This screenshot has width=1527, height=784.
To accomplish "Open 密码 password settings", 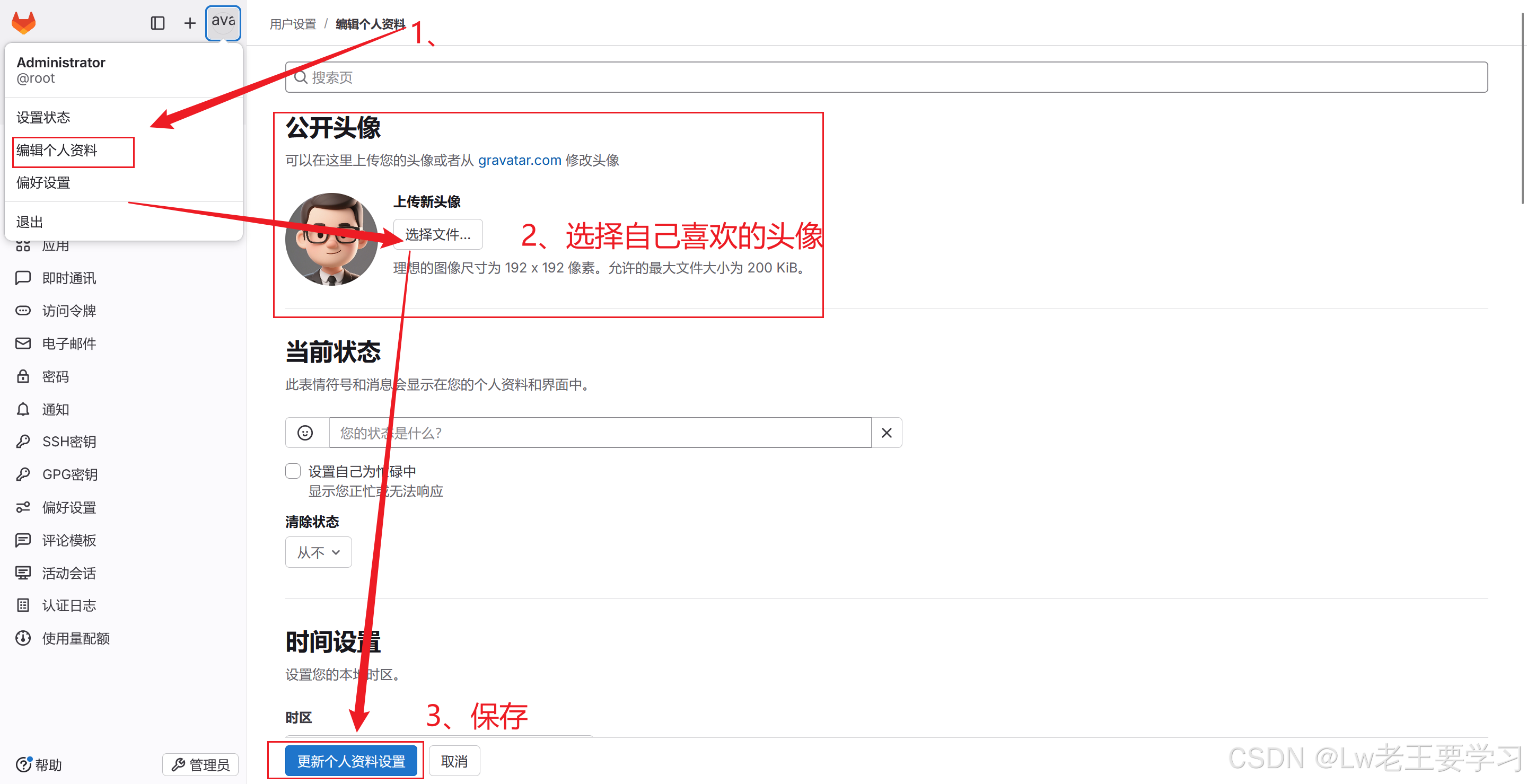I will pyautogui.click(x=56, y=377).
